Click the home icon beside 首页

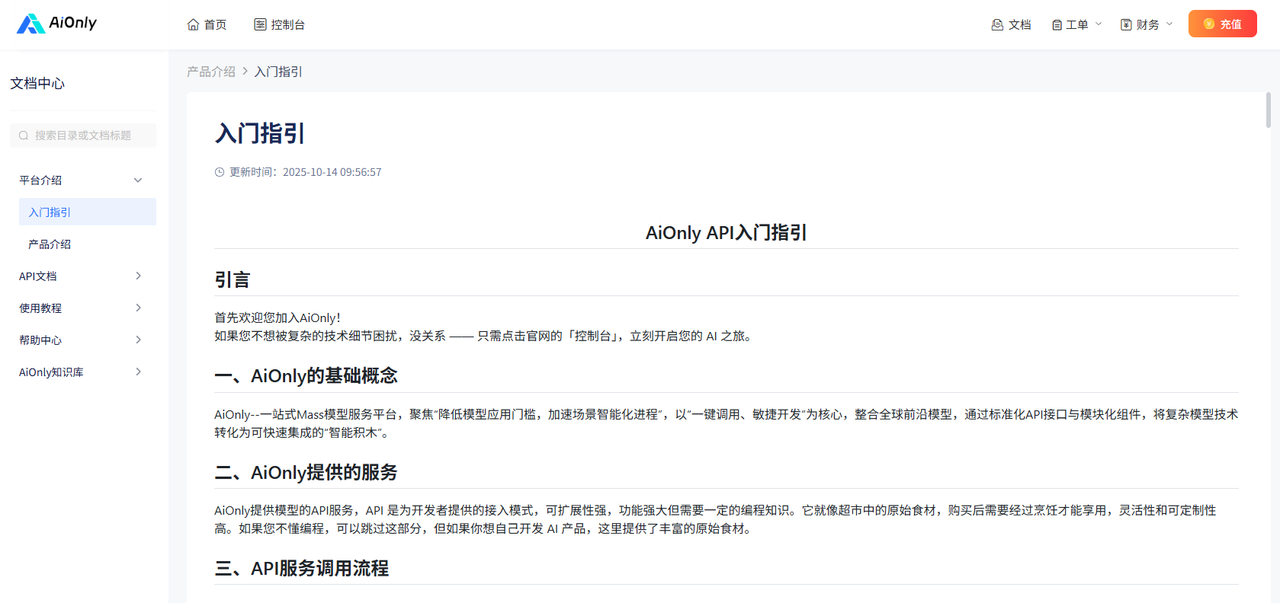193,24
